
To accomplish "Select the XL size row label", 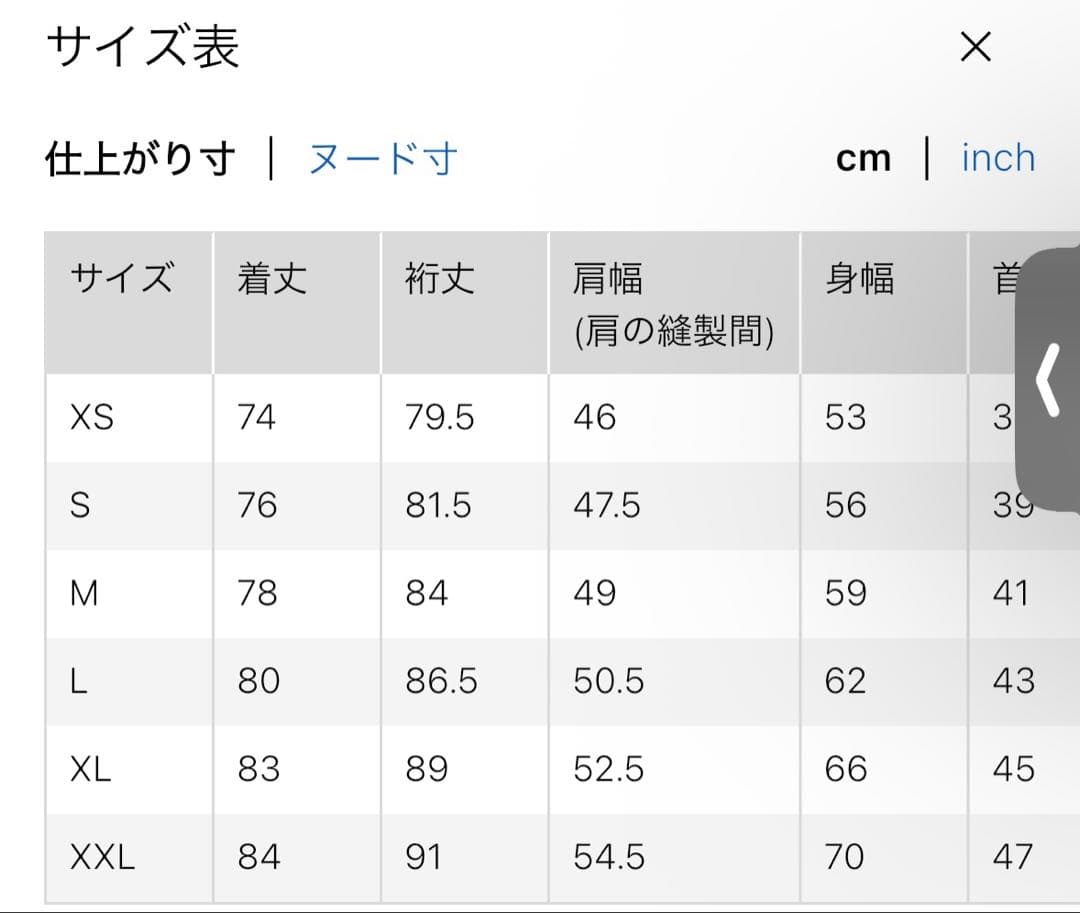I will [x=91, y=769].
